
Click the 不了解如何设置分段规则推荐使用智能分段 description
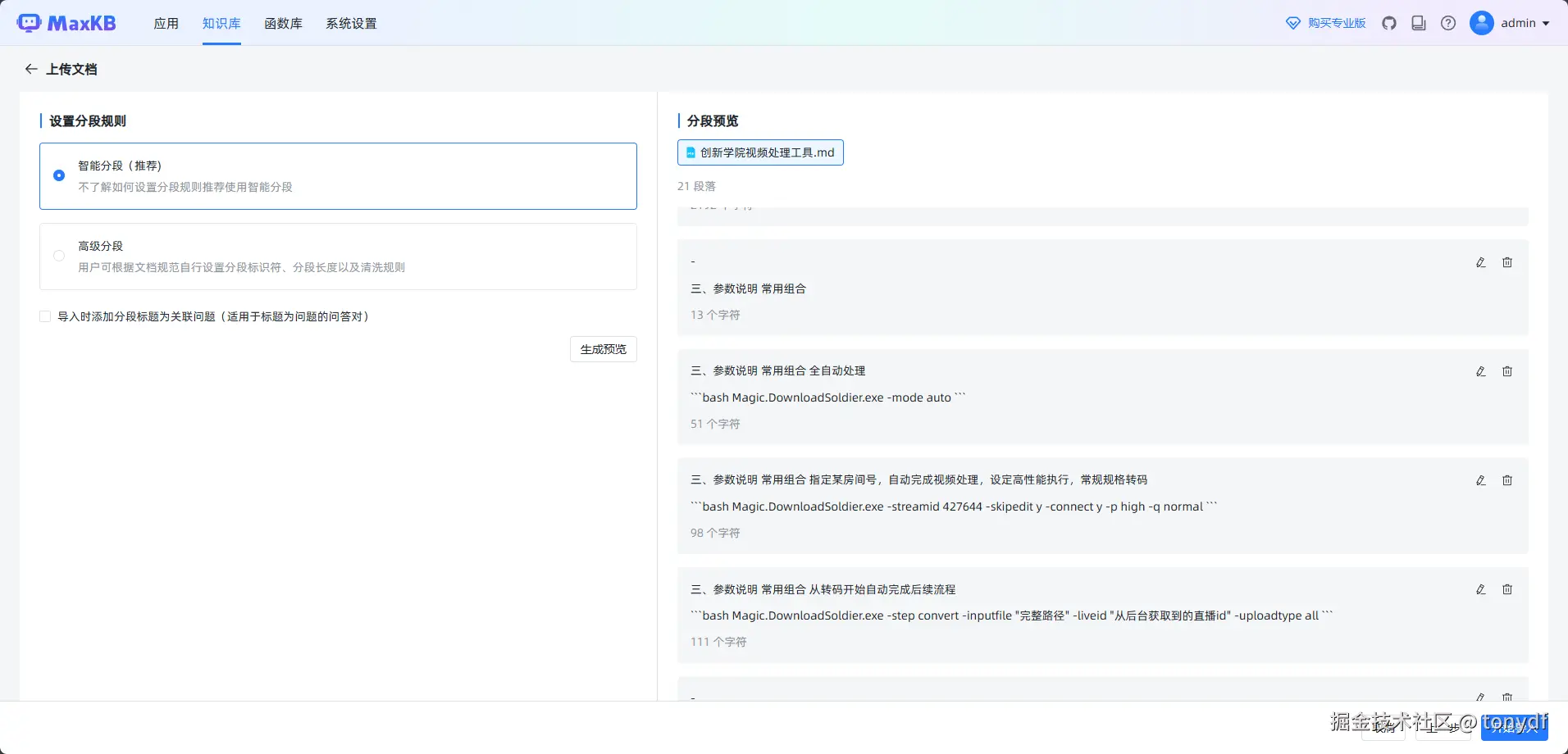pyautogui.click(x=185, y=187)
